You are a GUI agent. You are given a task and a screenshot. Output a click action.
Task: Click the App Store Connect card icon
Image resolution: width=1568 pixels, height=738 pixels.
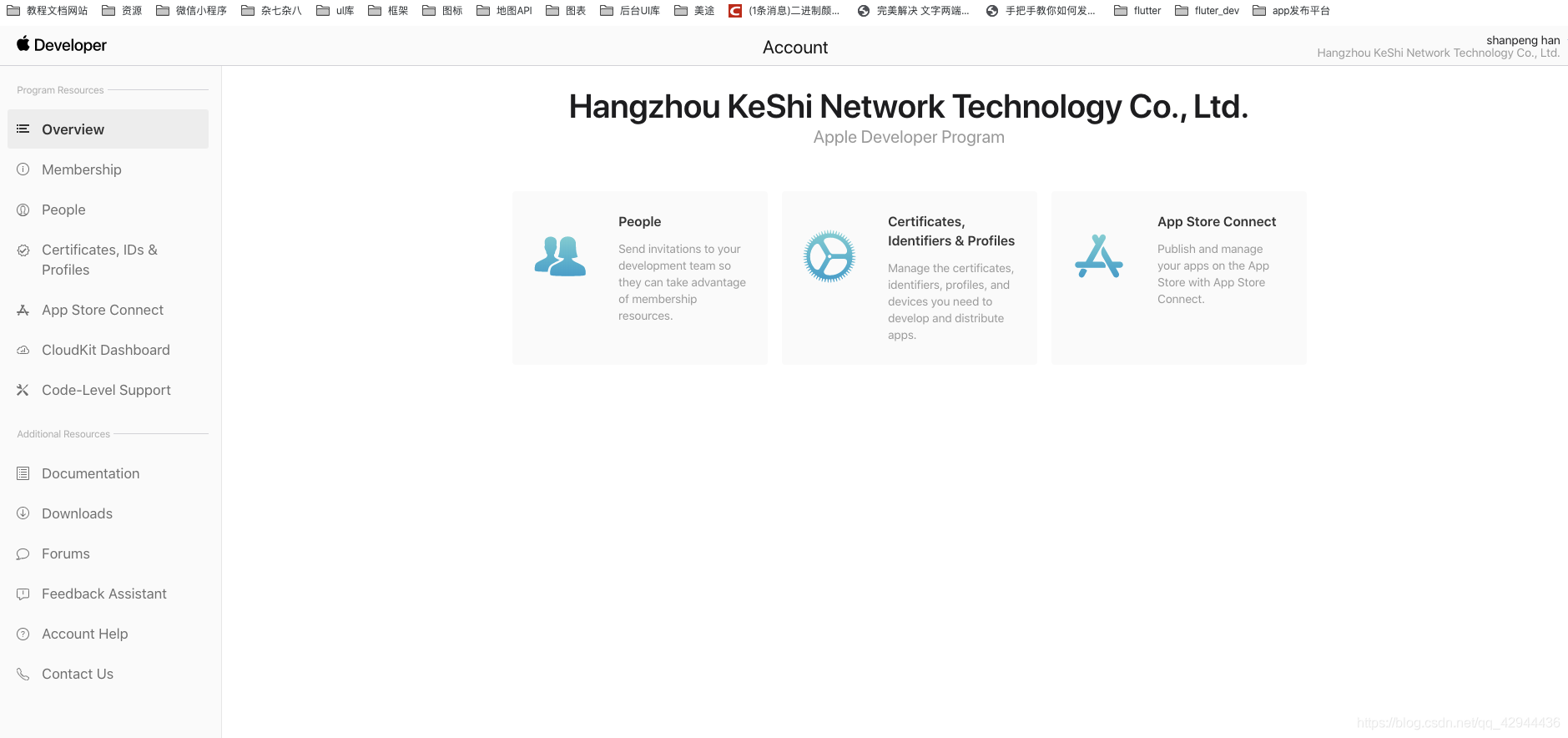[1099, 256]
